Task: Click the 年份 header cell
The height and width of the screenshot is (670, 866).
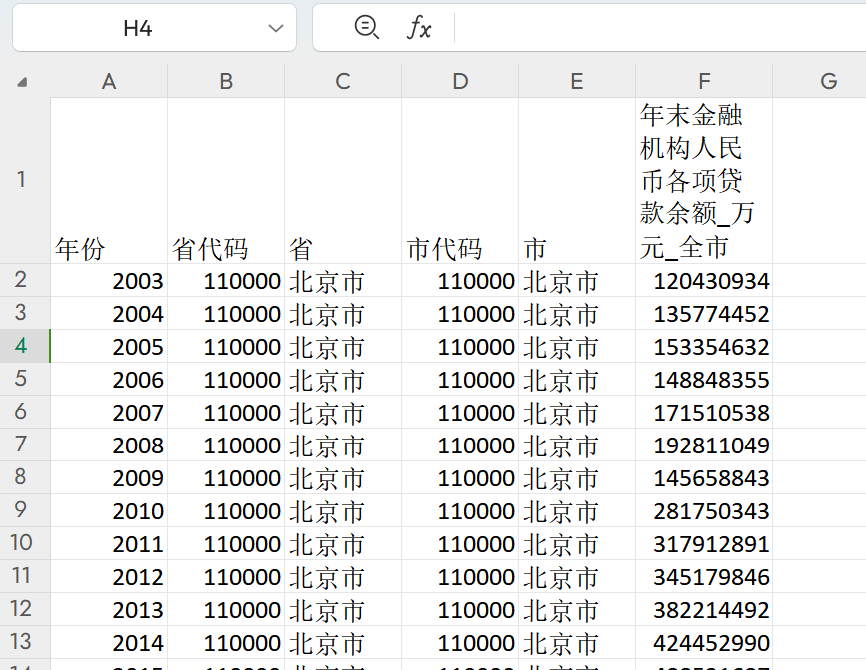Action: pyautogui.click(x=109, y=181)
